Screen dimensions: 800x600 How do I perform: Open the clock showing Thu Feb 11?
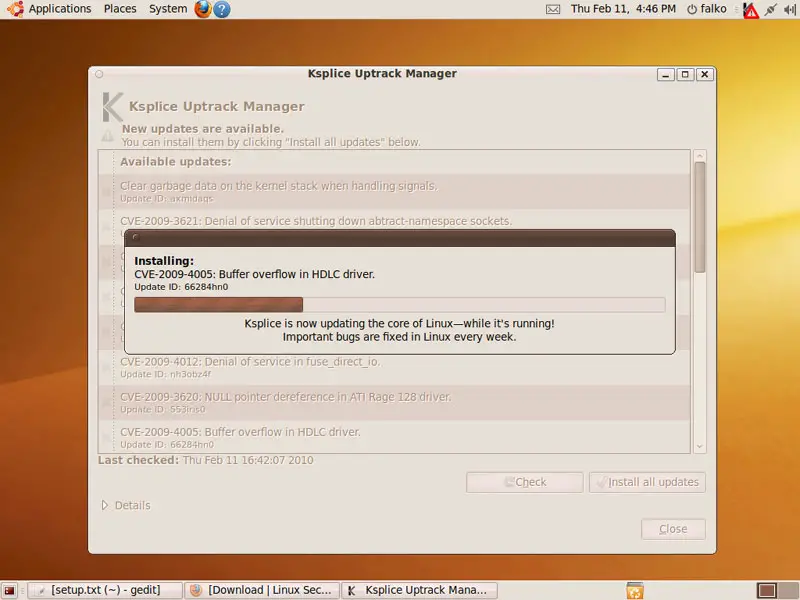click(623, 9)
